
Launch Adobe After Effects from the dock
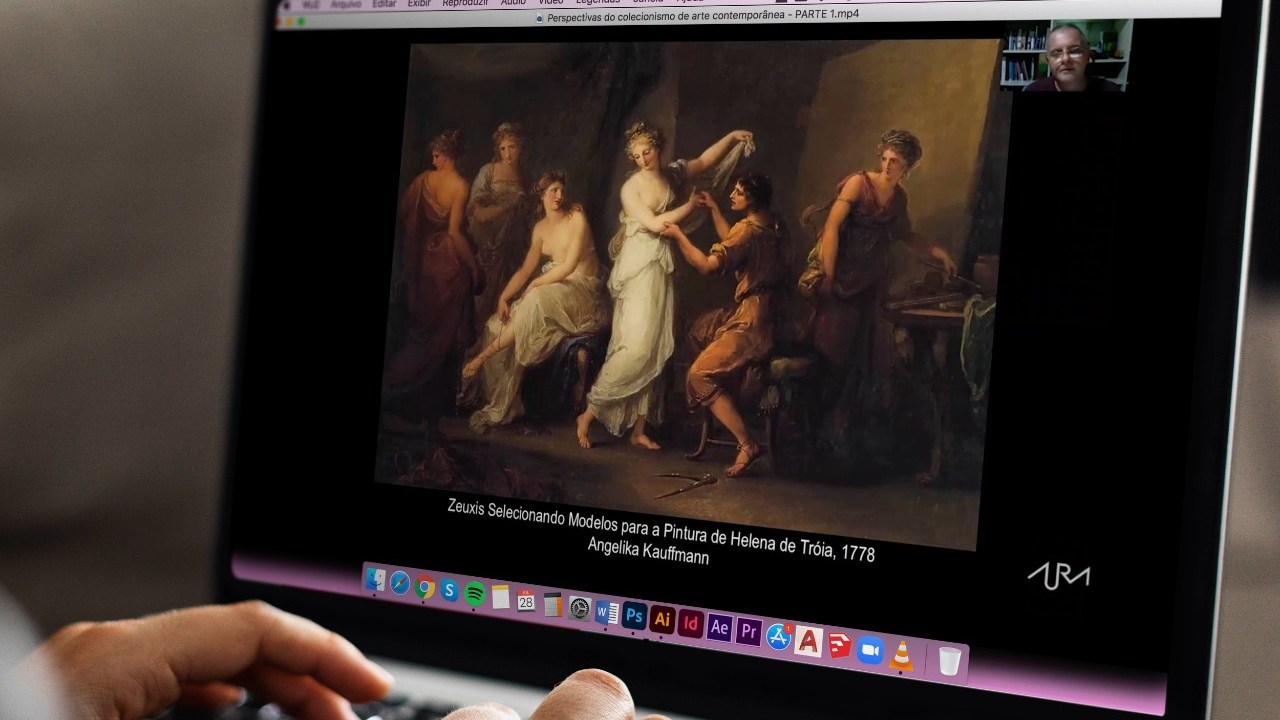point(719,627)
